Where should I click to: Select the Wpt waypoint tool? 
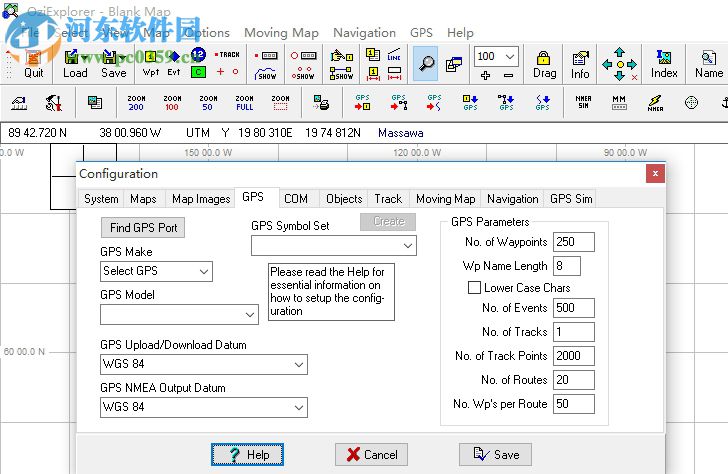151,64
